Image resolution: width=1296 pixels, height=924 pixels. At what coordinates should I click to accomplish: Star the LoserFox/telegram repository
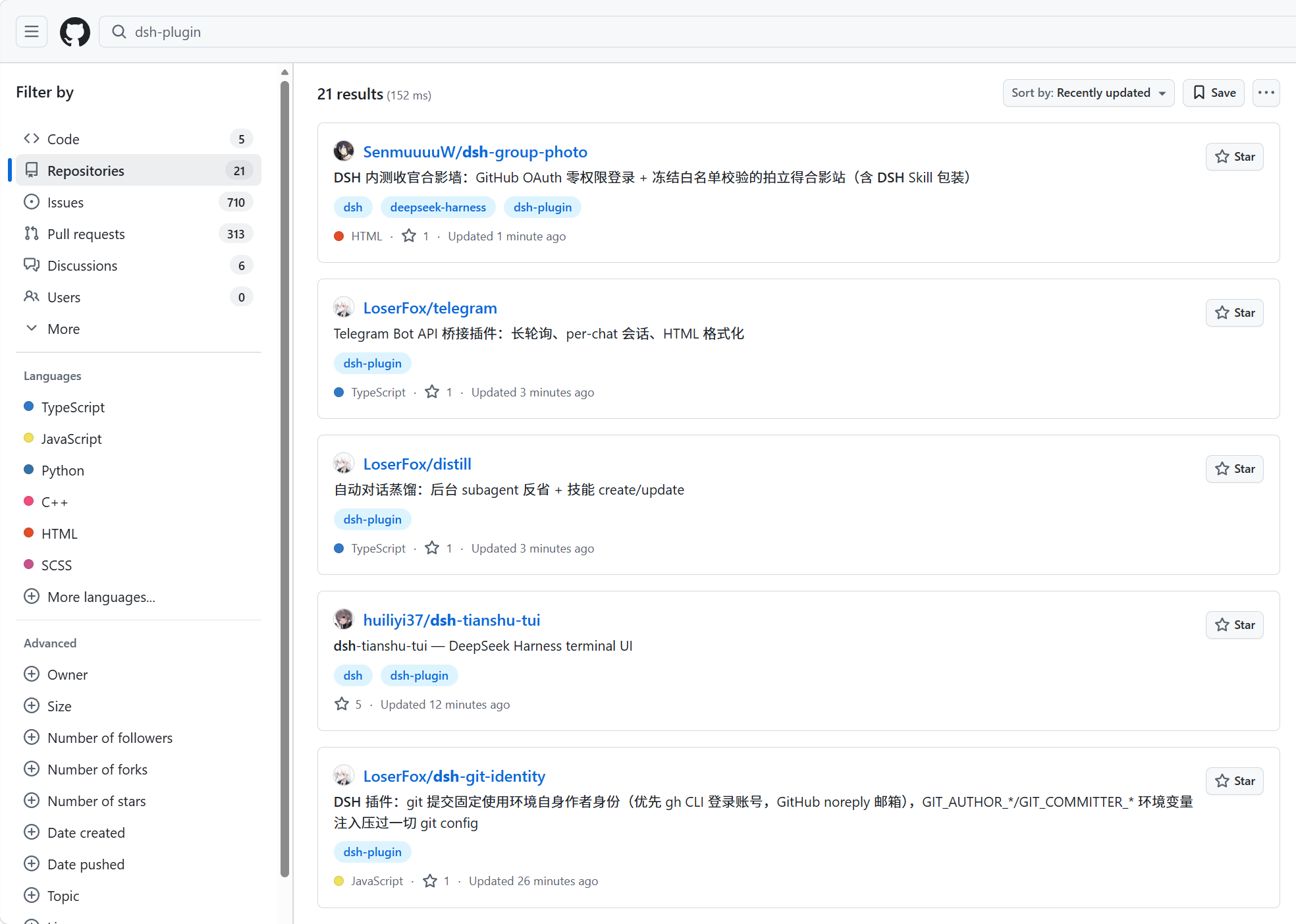click(x=1235, y=313)
